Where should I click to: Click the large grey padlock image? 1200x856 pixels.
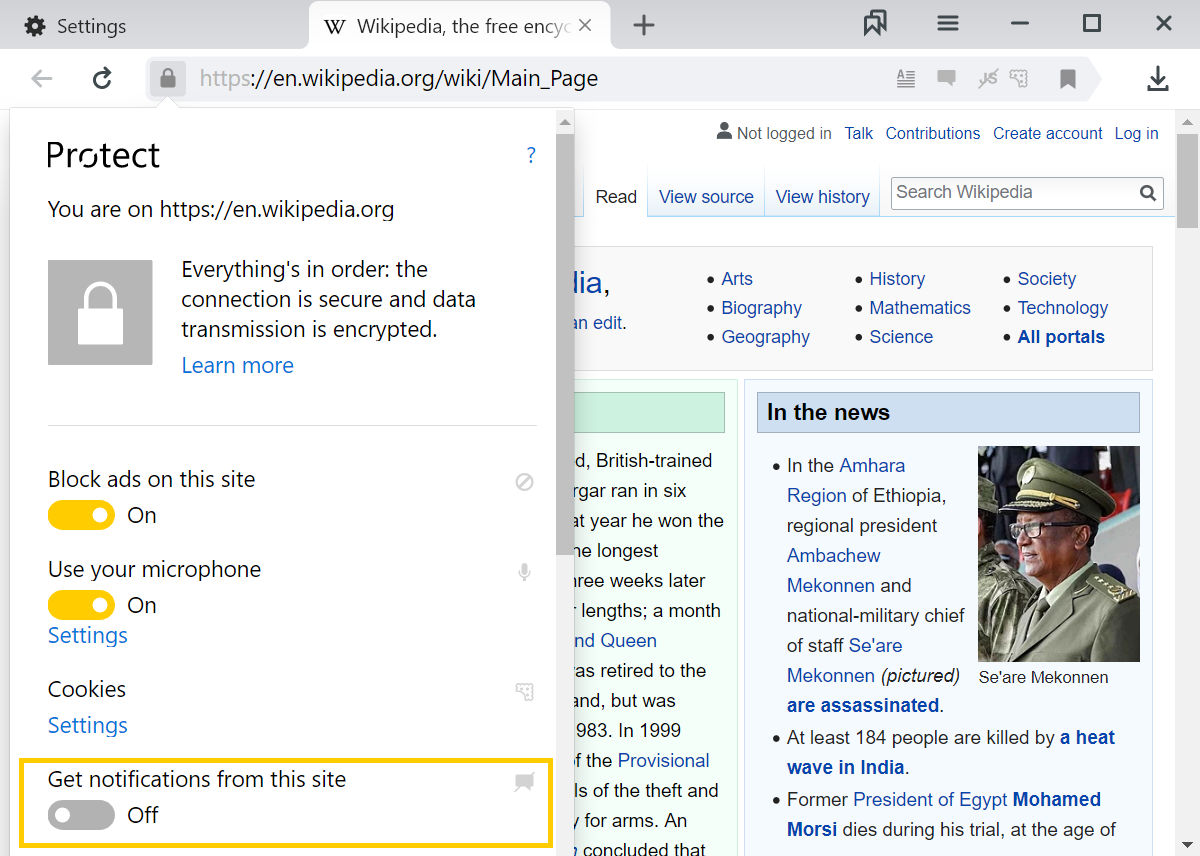pyautogui.click(x=100, y=312)
